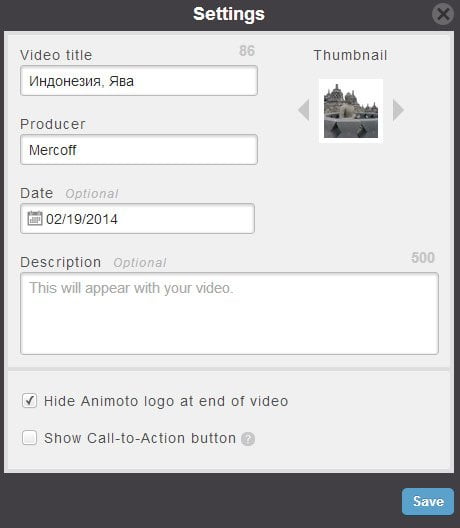The width and height of the screenshot is (460, 528).
Task: Show next thumbnail with the right arrow
Action: click(398, 110)
